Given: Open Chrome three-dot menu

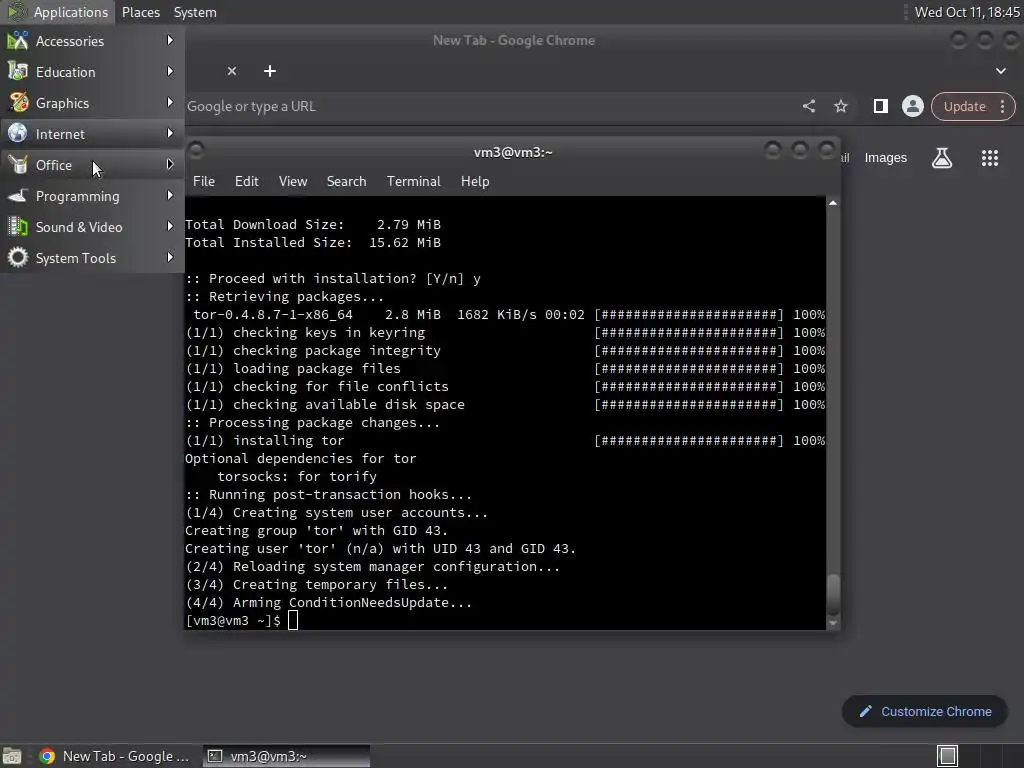Looking at the screenshot, I should click(1002, 106).
